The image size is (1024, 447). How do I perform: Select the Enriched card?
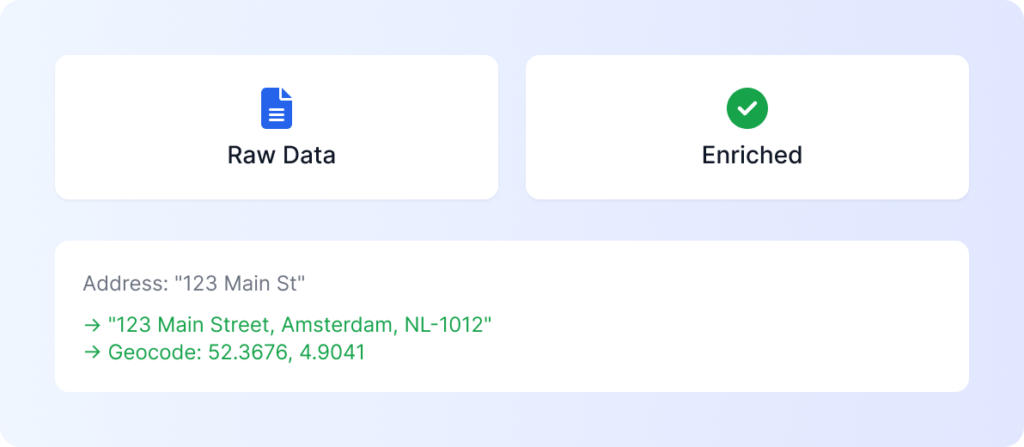(x=747, y=127)
